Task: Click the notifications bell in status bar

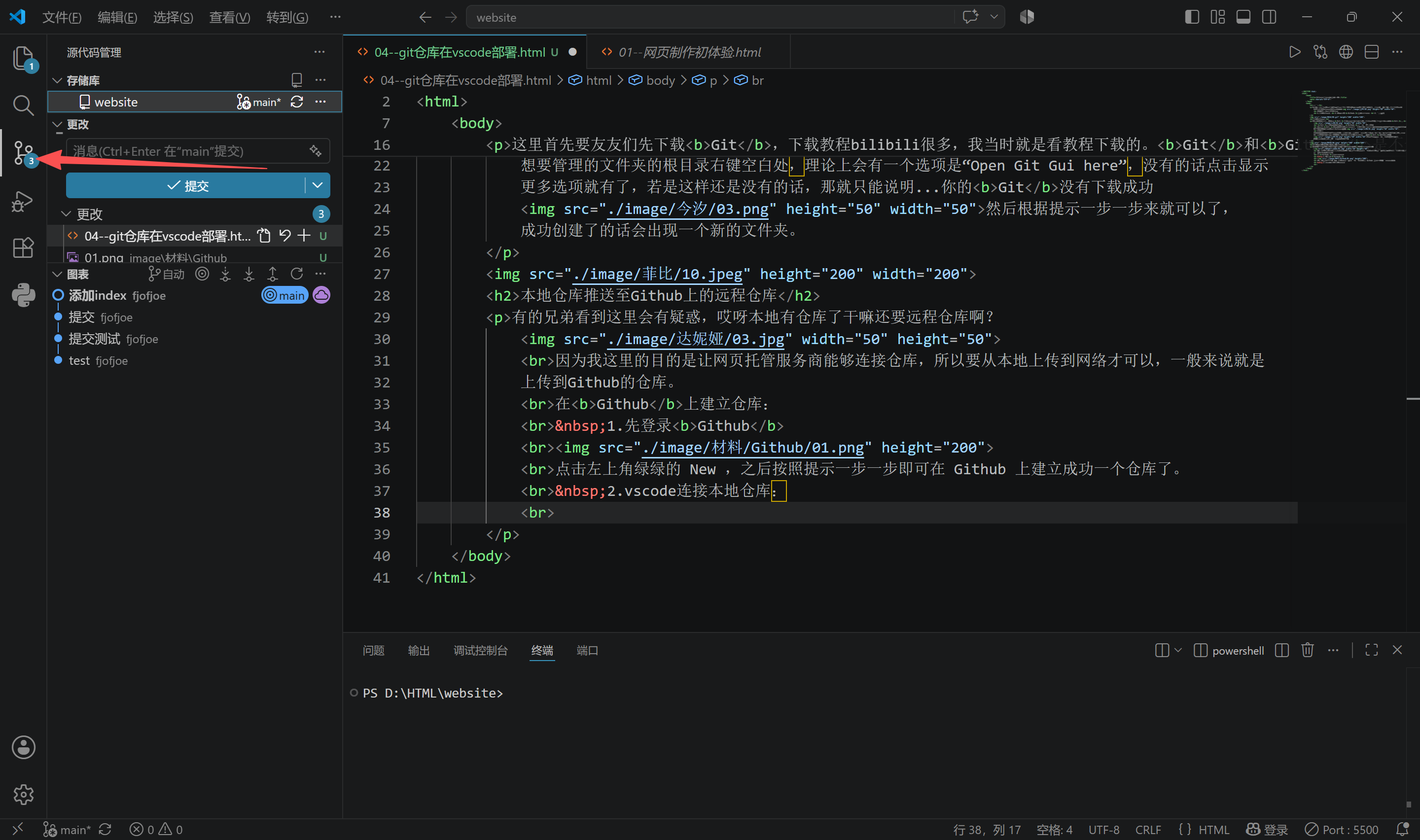Action: click(1402, 829)
